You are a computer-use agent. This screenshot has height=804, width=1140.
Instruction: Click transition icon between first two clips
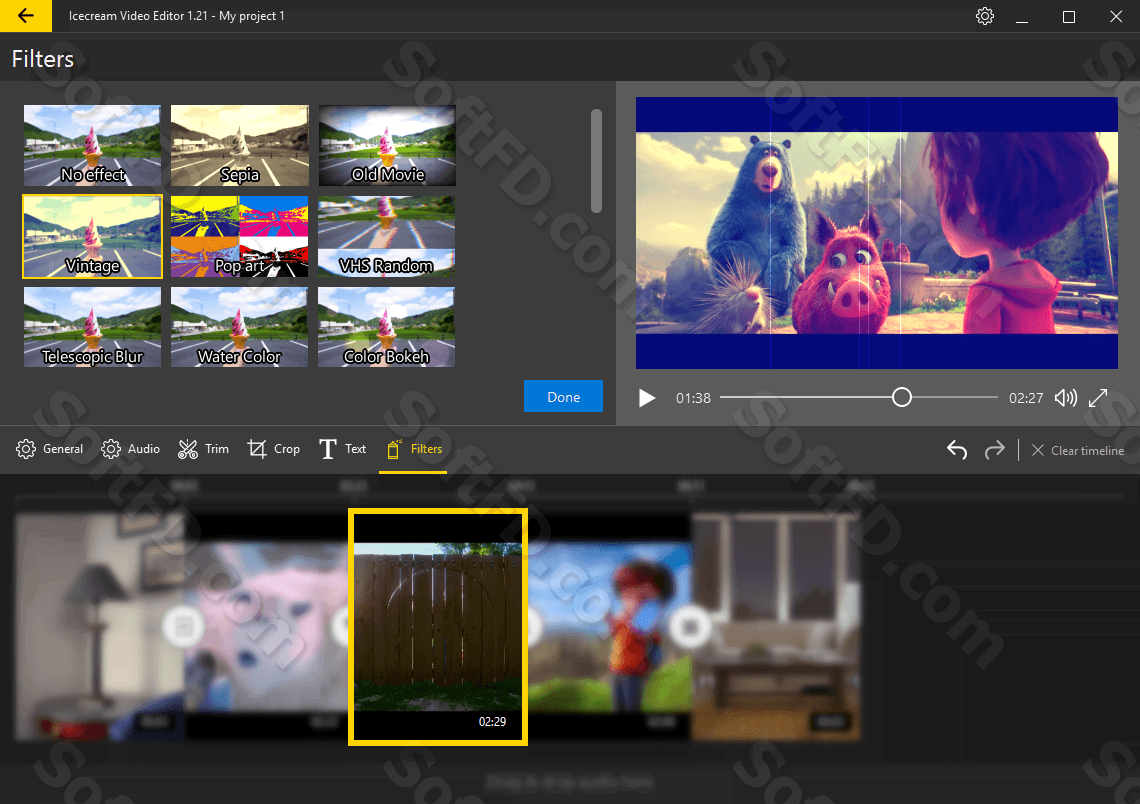pos(183,627)
